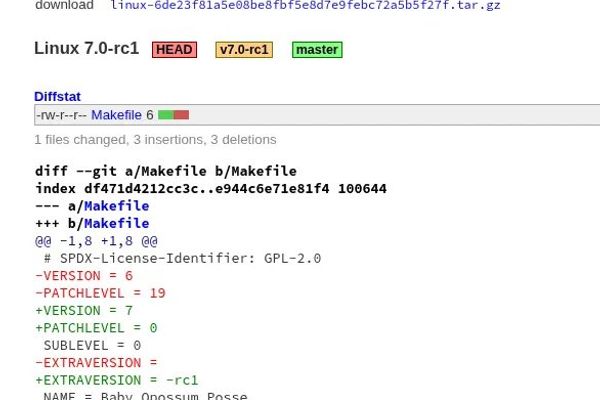Open Makefile link on the a/ line
This screenshot has height=400, width=600.
[x=117, y=206]
